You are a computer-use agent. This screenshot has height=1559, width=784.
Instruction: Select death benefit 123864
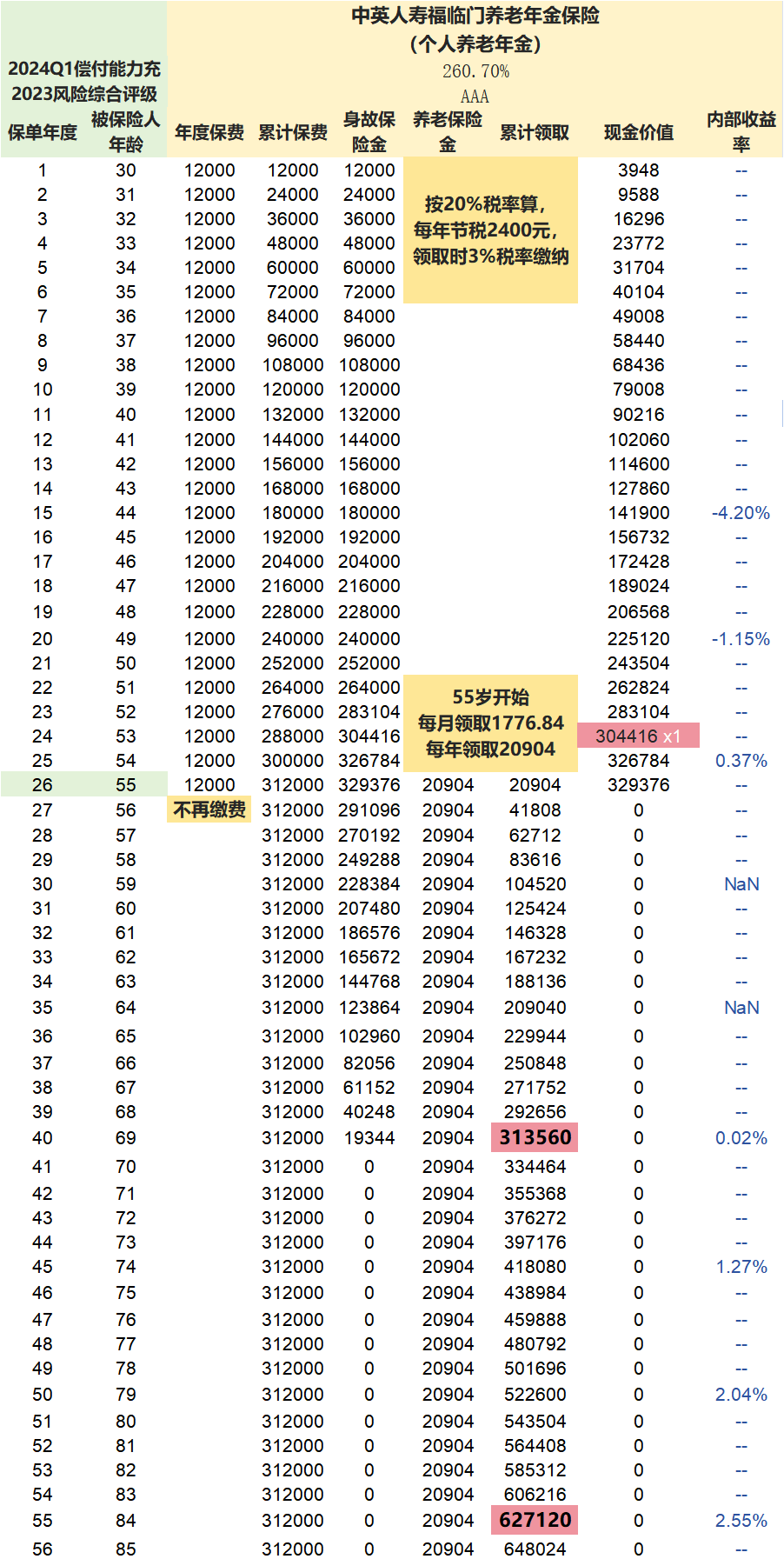coord(369,1008)
